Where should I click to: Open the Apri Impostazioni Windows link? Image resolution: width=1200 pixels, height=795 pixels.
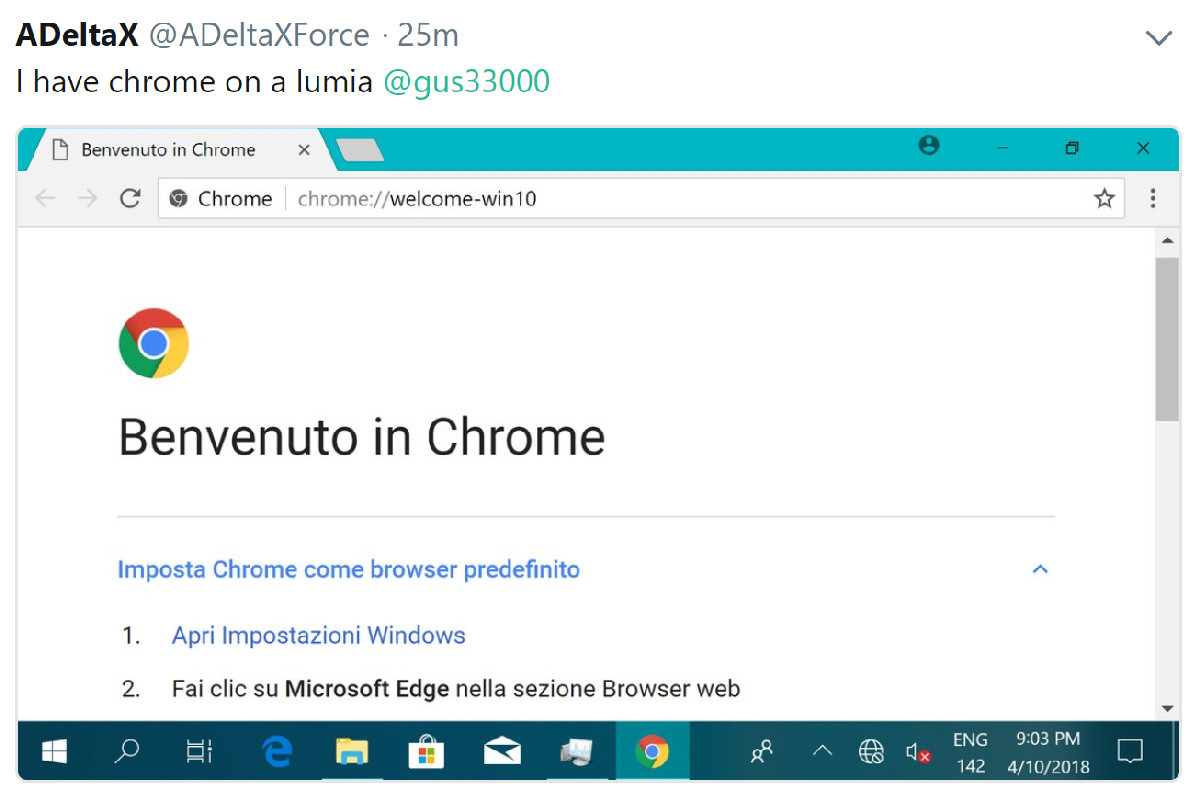(319, 635)
